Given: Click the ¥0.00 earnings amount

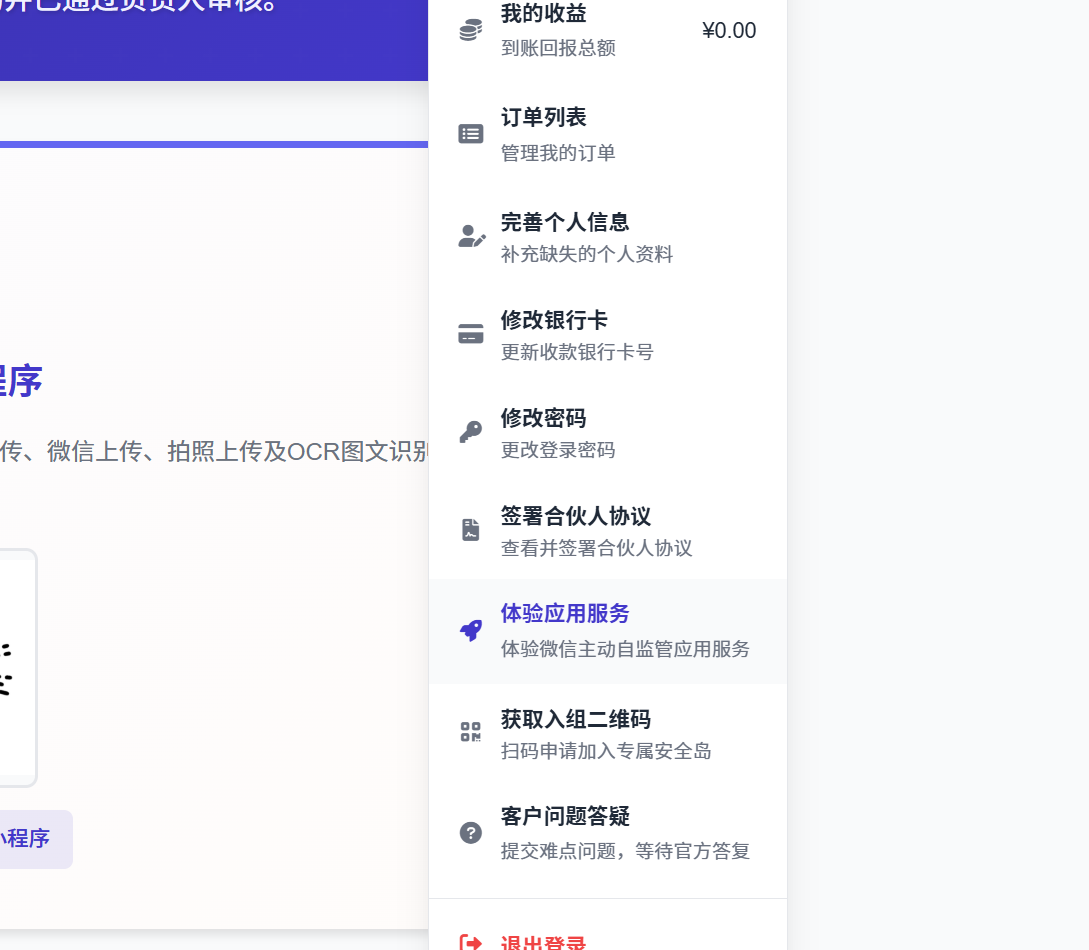Looking at the screenshot, I should (729, 31).
